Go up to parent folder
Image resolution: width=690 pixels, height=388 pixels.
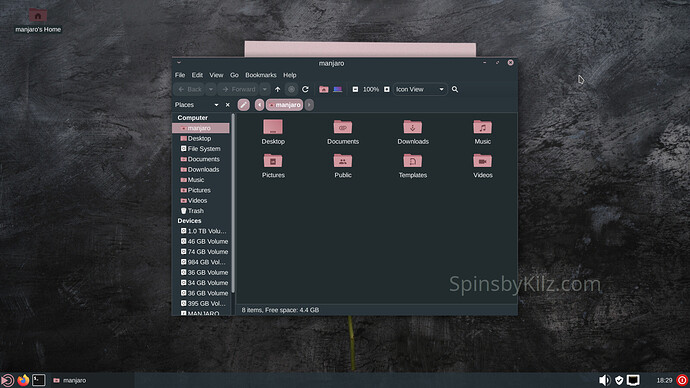pyautogui.click(x=278, y=89)
